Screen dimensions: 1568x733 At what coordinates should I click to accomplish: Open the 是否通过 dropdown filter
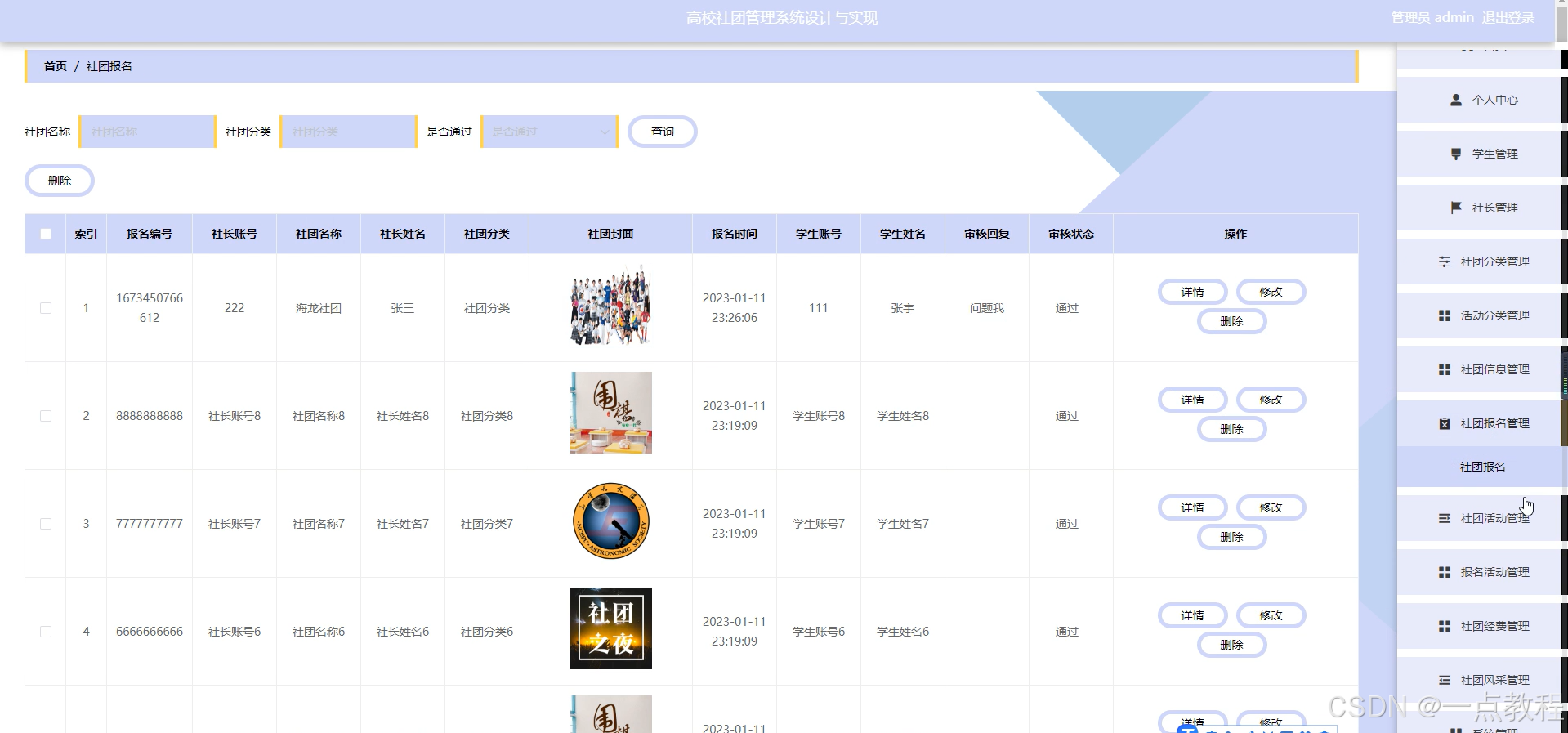[x=550, y=132]
